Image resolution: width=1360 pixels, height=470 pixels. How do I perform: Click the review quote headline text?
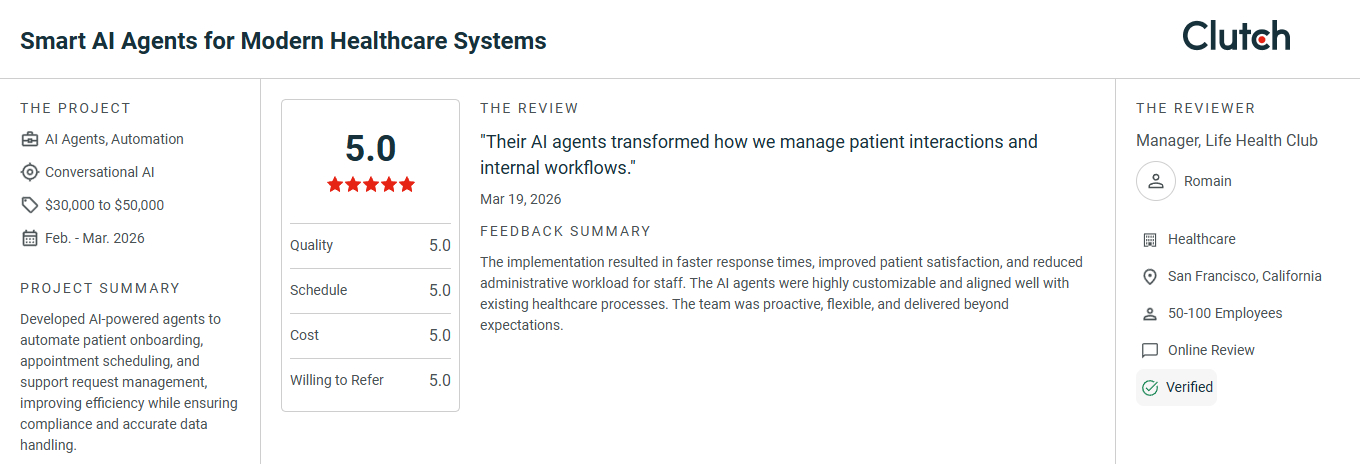tap(759, 155)
